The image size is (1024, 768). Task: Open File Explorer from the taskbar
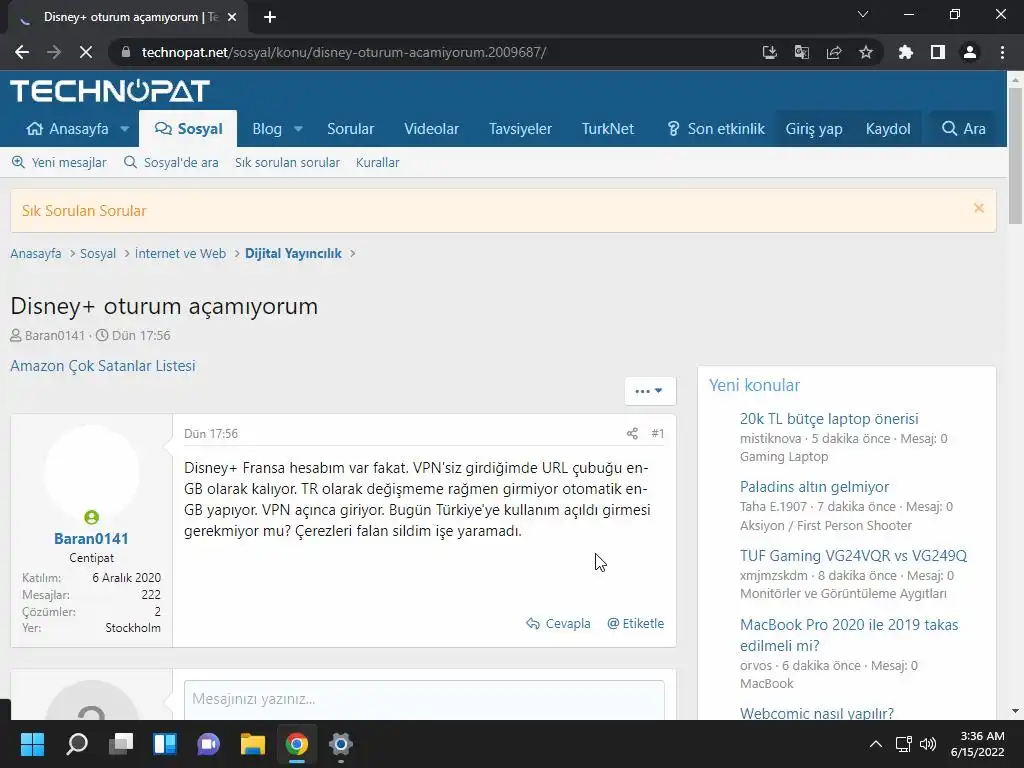[253, 744]
